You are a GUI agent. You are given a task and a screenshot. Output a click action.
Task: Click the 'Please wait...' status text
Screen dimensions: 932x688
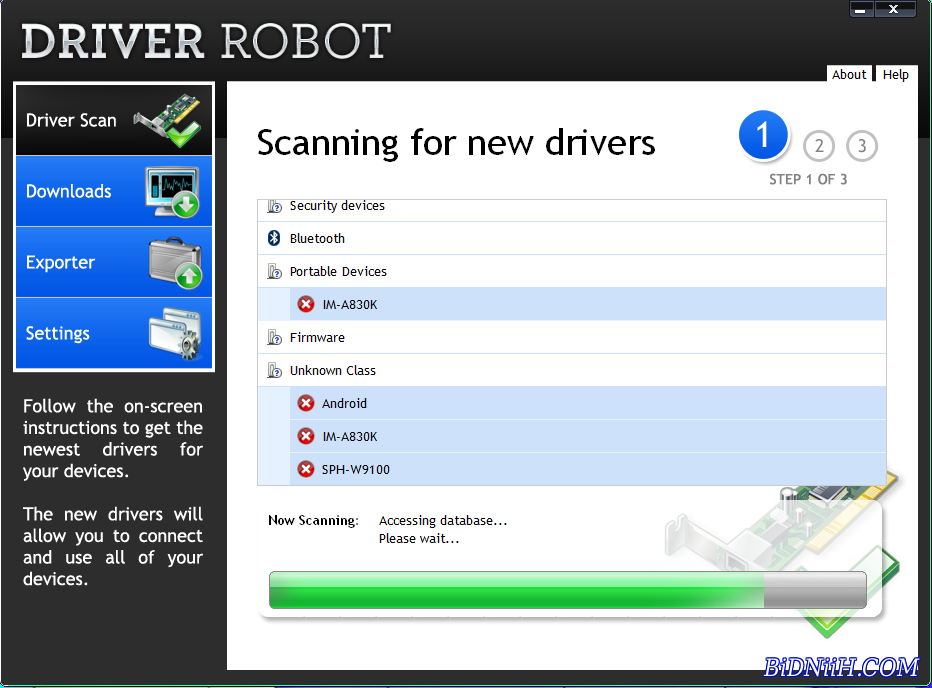tap(419, 539)
